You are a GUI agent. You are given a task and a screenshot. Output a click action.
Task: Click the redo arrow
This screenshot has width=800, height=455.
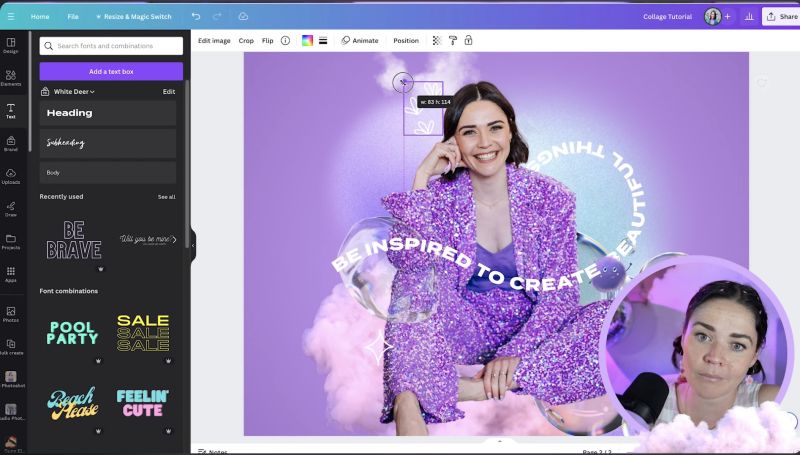coord(217,16)
